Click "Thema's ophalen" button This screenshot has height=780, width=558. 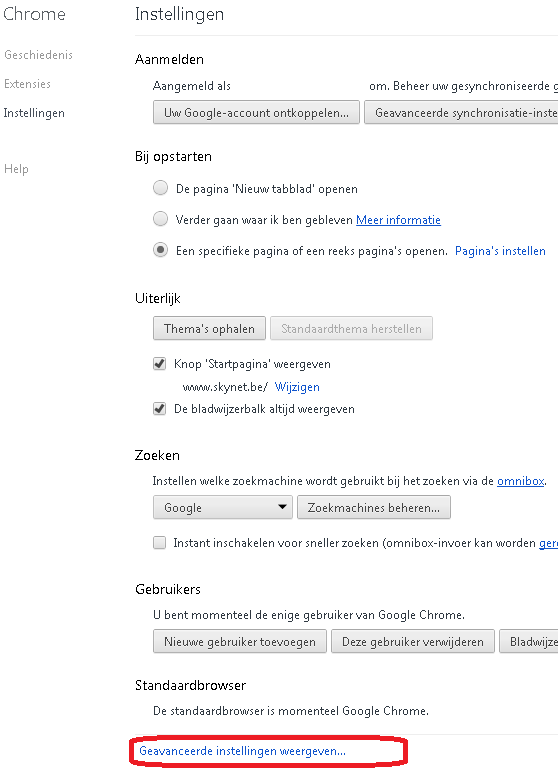pos(209,328)
